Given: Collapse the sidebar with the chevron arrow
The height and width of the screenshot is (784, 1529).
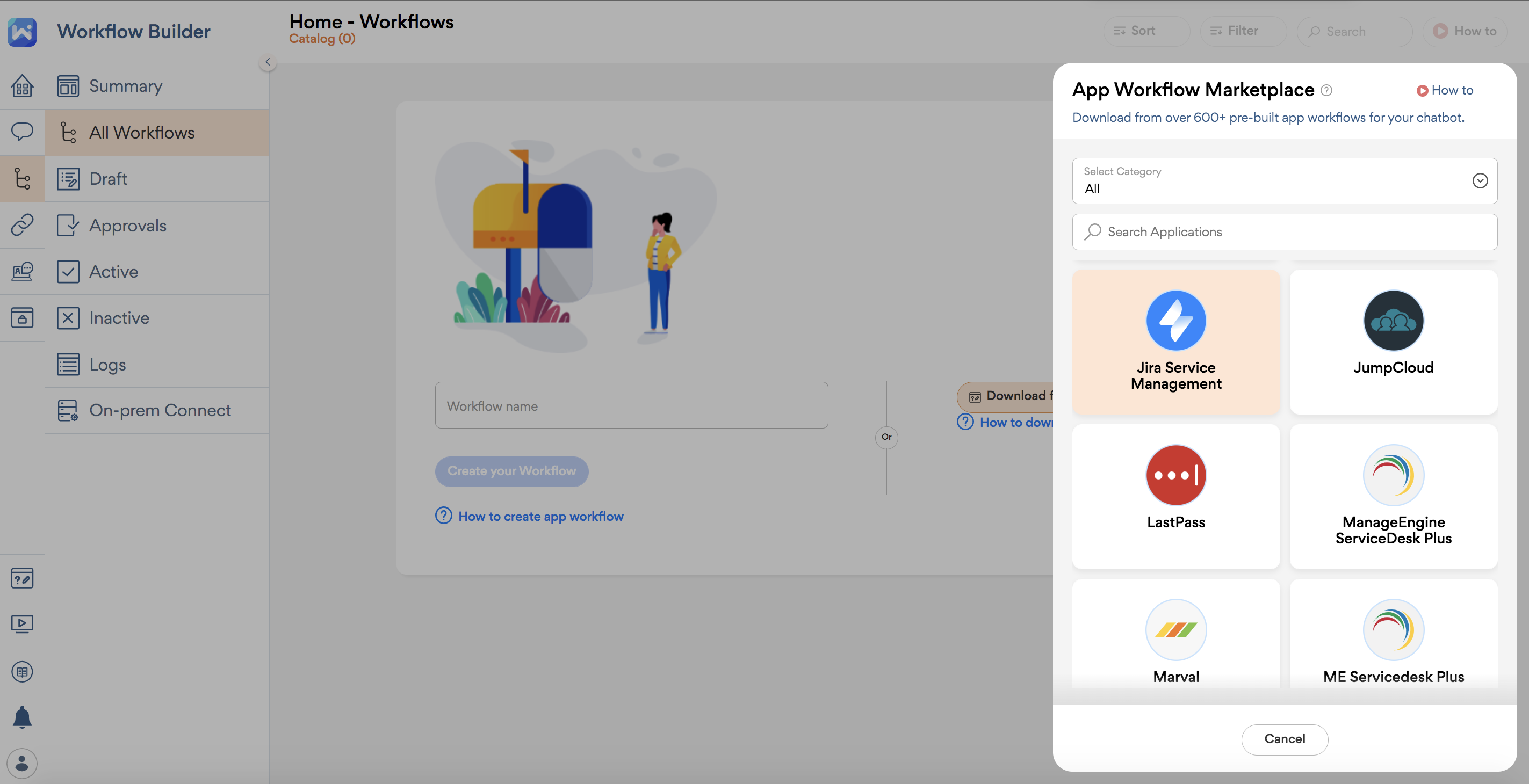Looking at the screenshot, I should pyautogui.click(x=268, y=62).
